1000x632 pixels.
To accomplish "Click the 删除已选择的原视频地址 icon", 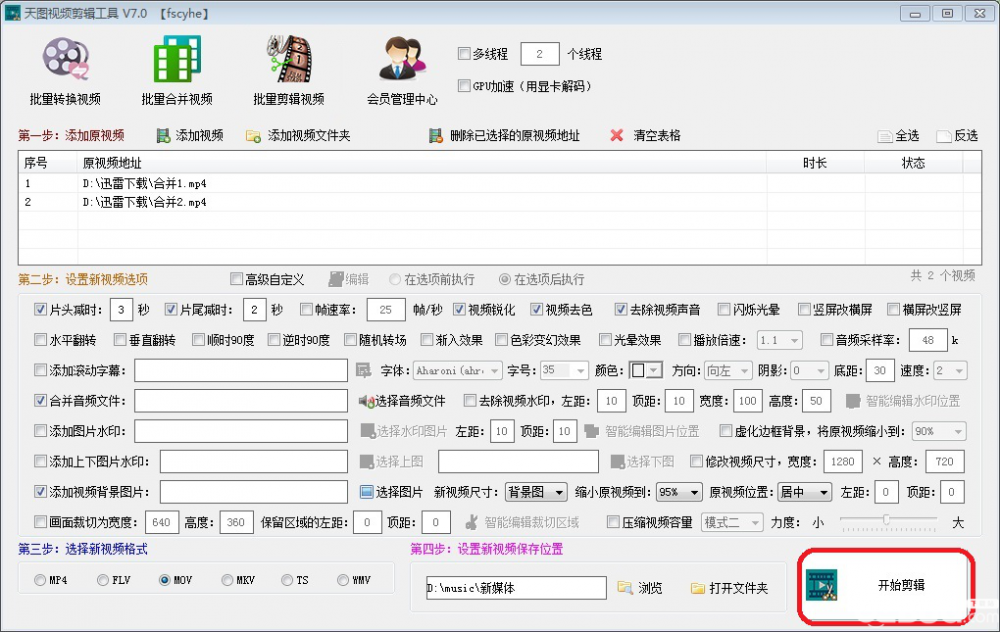I will (436, 136).
